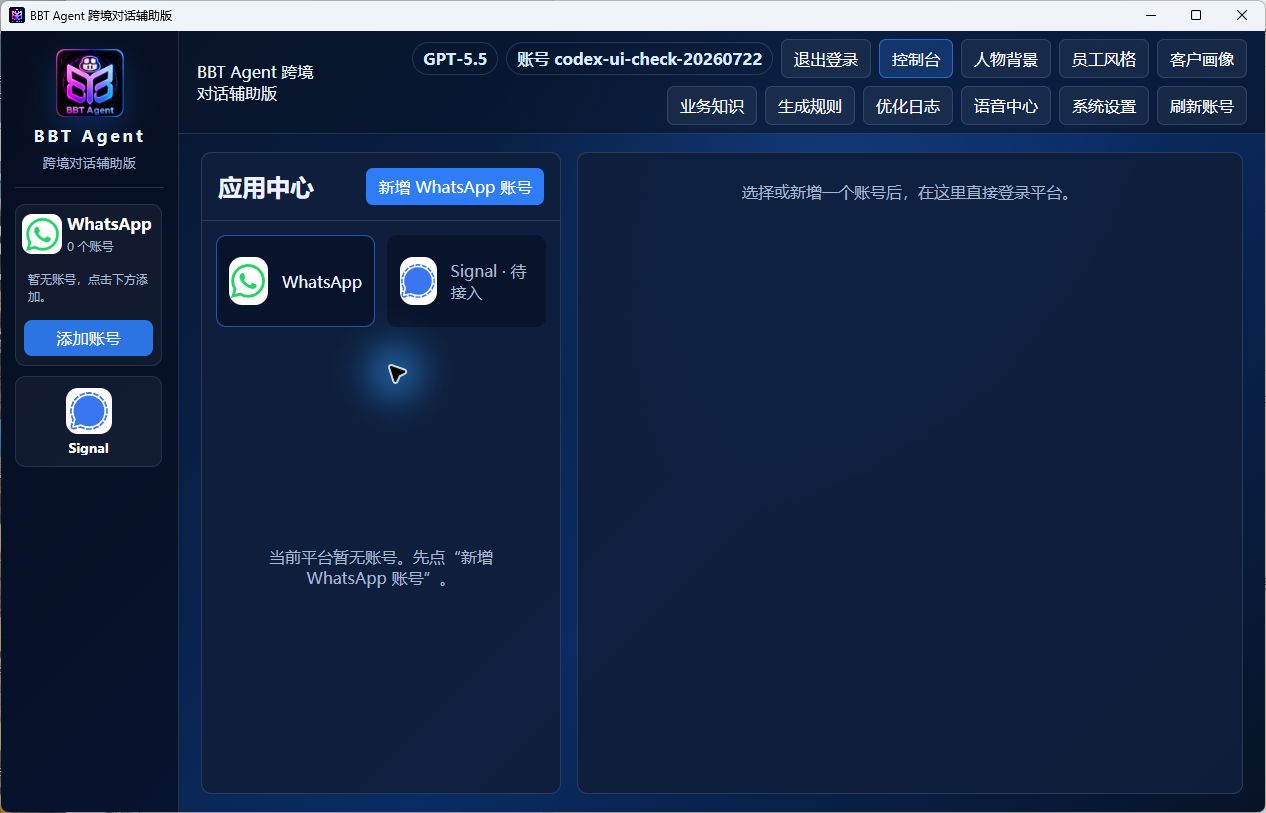Viewport: 1266px width, 813px height.
Task: Select the WhatsApp tile in 应用中心
Action: tap(295, 281)
